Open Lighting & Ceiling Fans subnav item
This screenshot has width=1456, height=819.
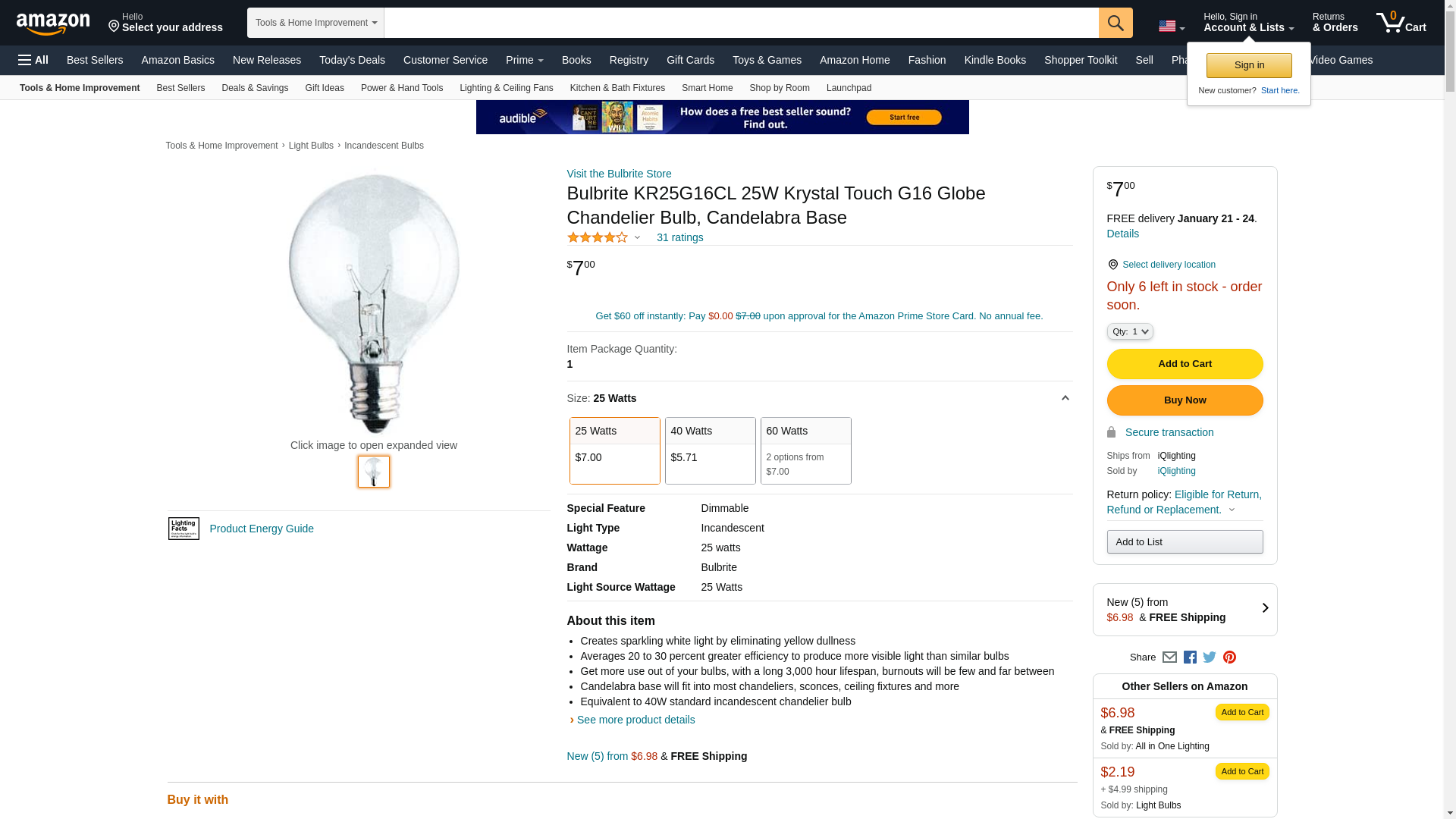506,88
